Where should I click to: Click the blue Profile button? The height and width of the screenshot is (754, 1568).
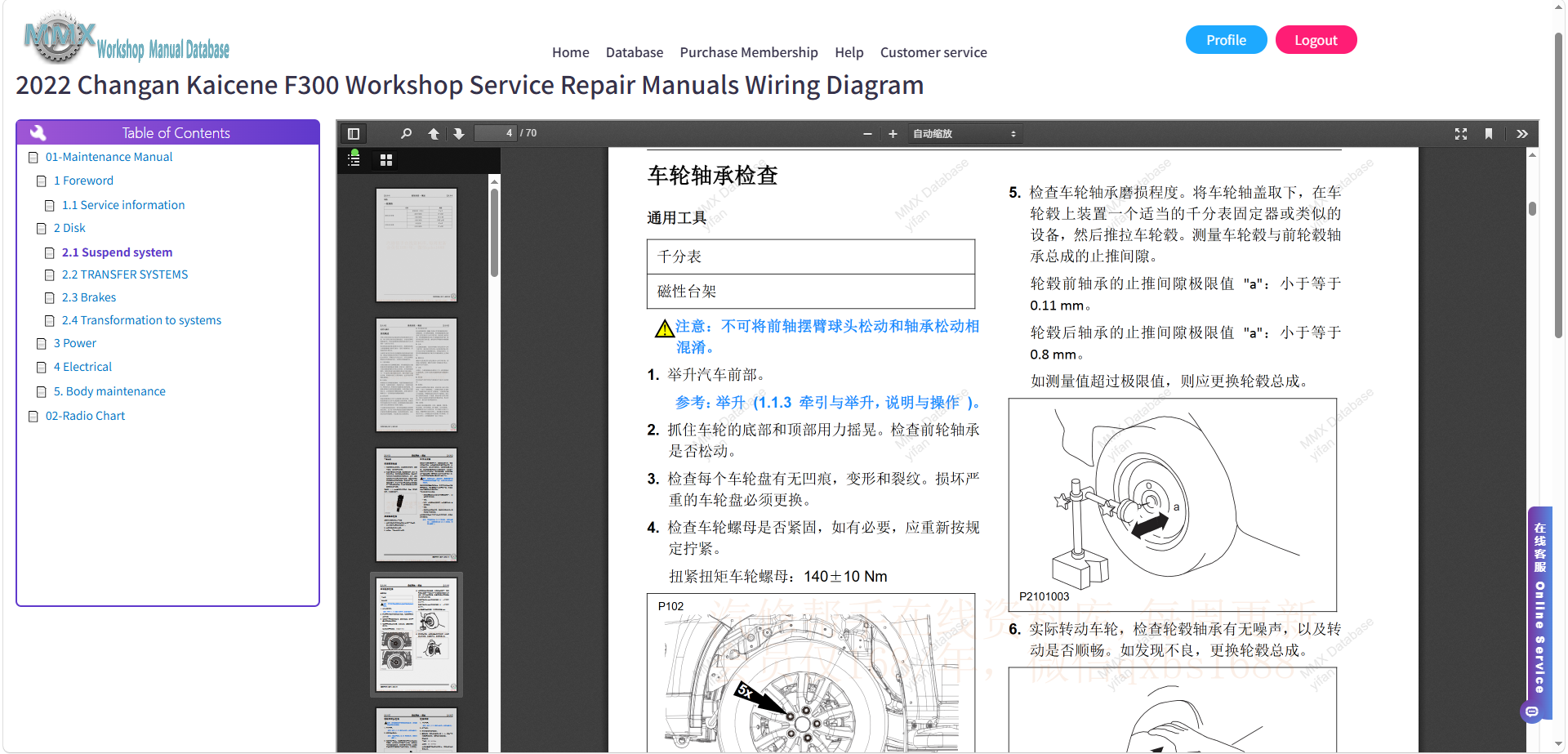coord(1226,40)
